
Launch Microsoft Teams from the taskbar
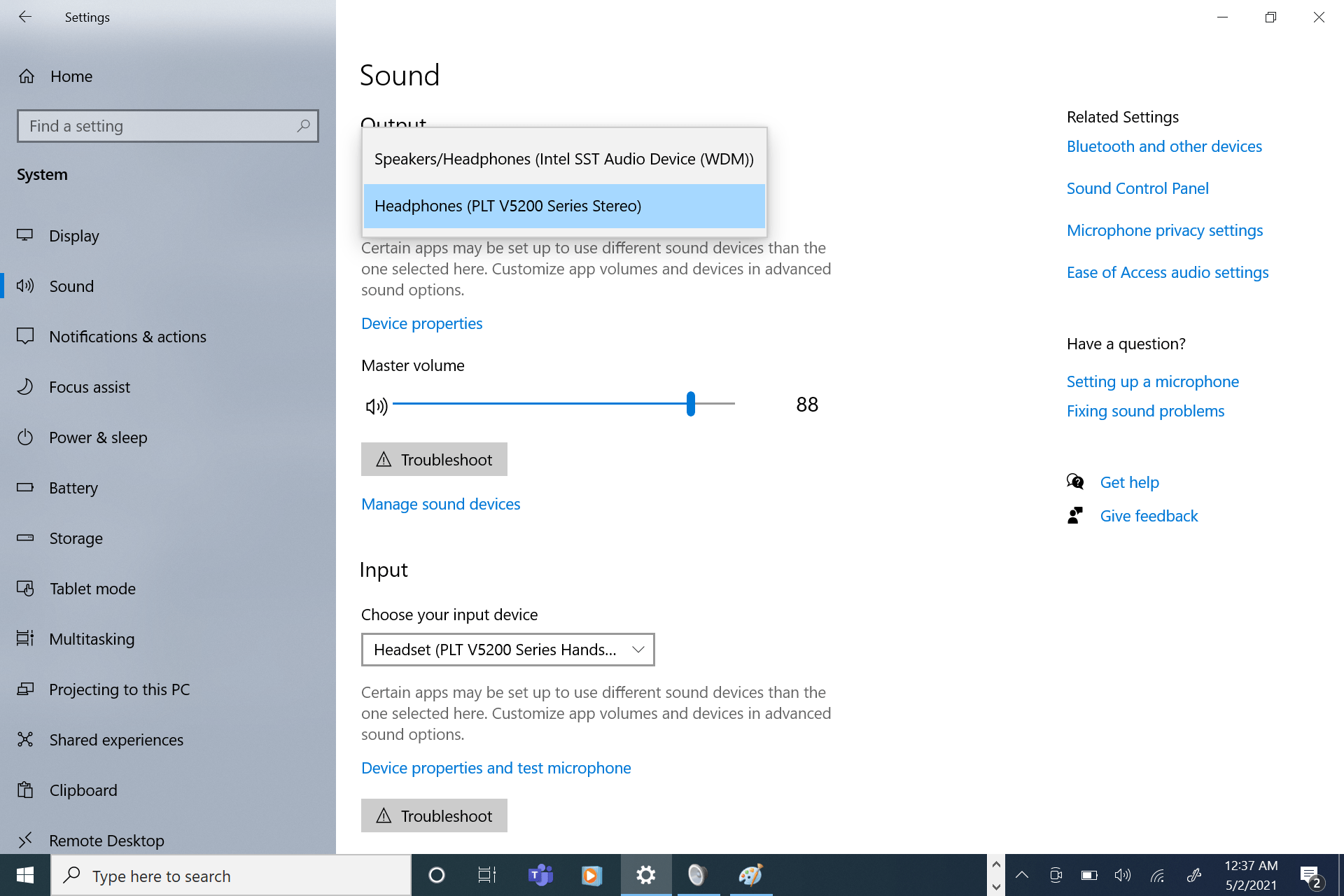539,875
